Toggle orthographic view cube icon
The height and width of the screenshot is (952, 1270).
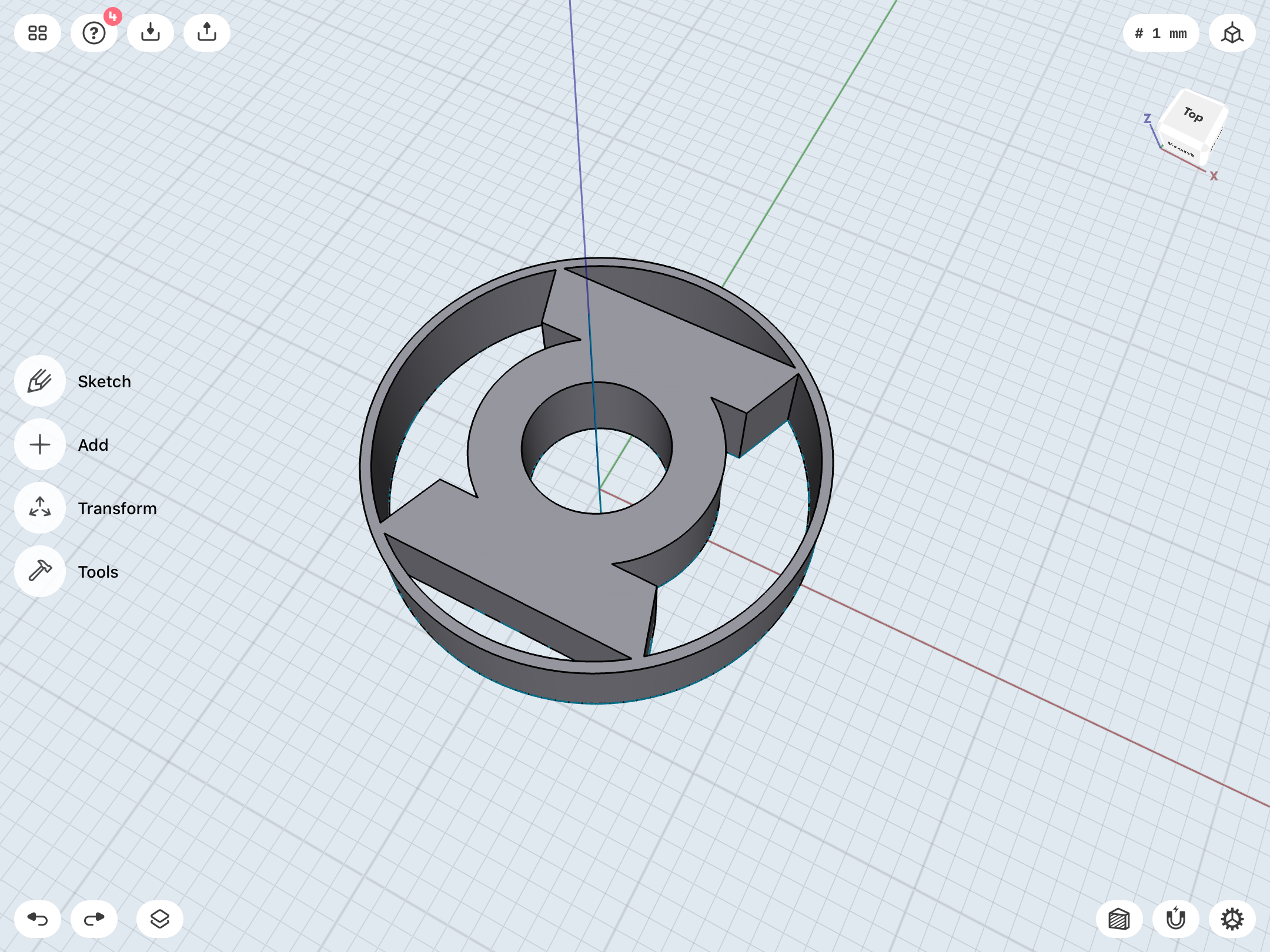(x=1232, y=33)
